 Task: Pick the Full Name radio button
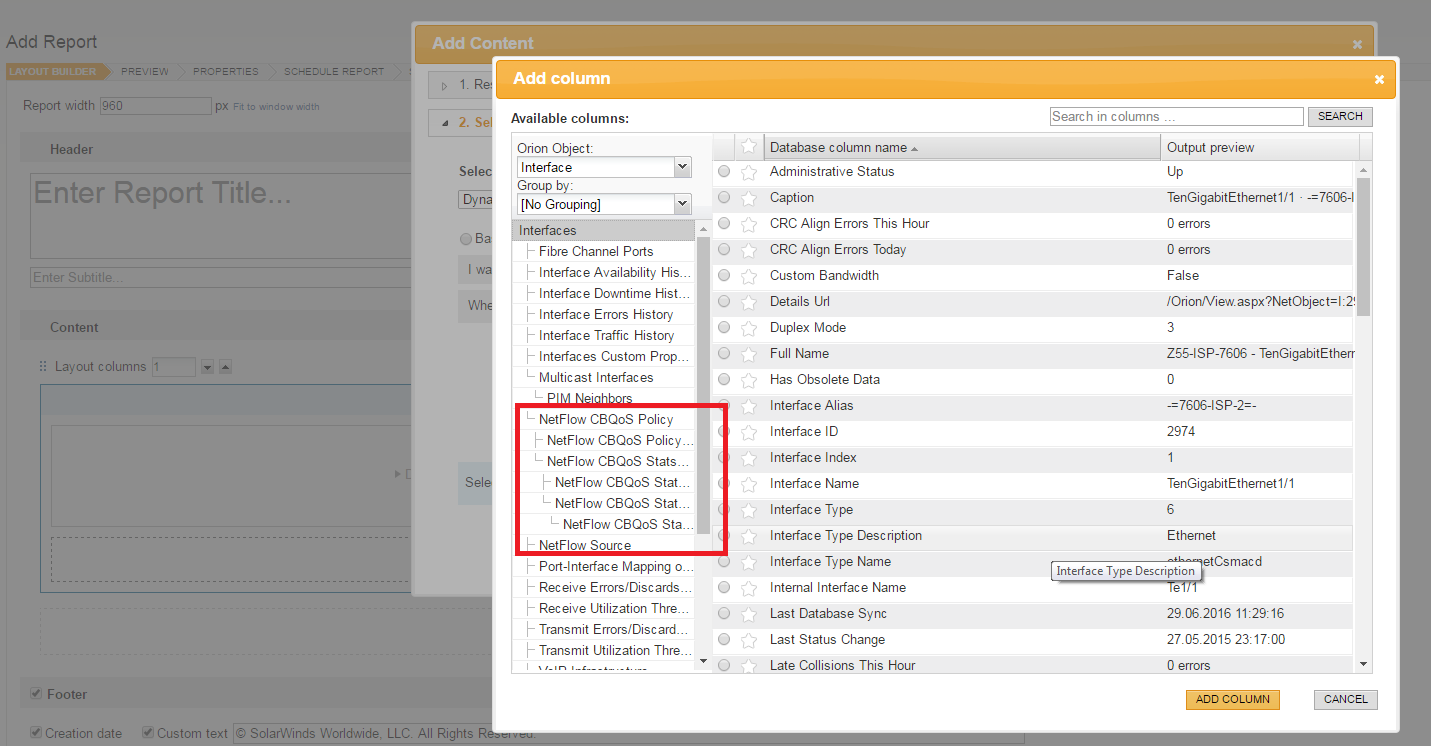click(x=724, y=354)
